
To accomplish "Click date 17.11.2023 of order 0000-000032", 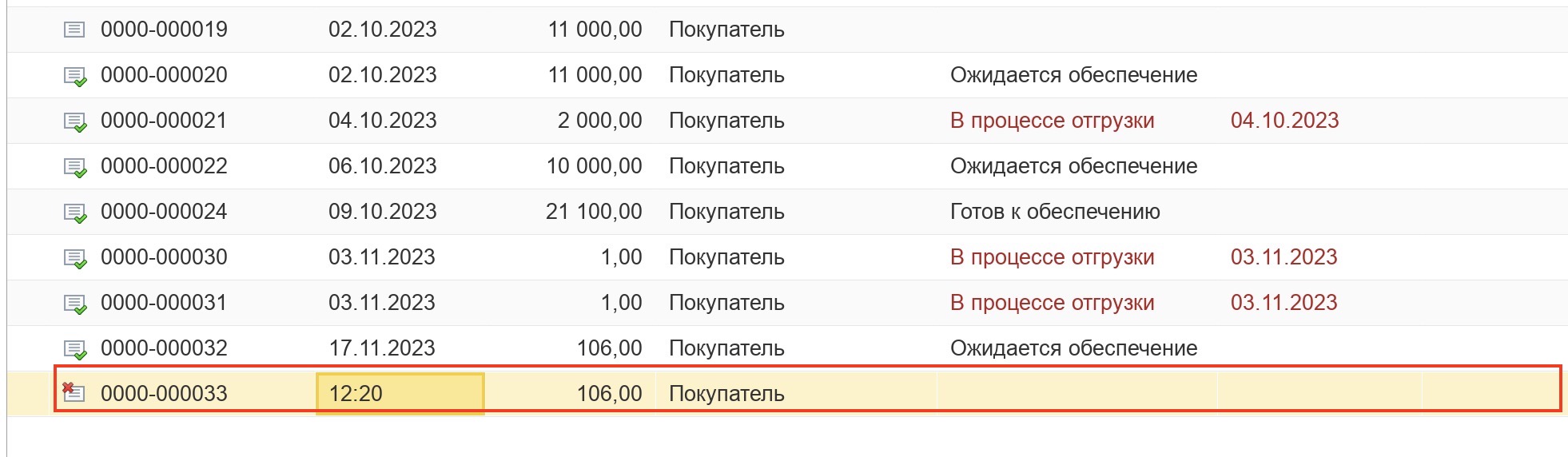I will (x=382, y=348).
